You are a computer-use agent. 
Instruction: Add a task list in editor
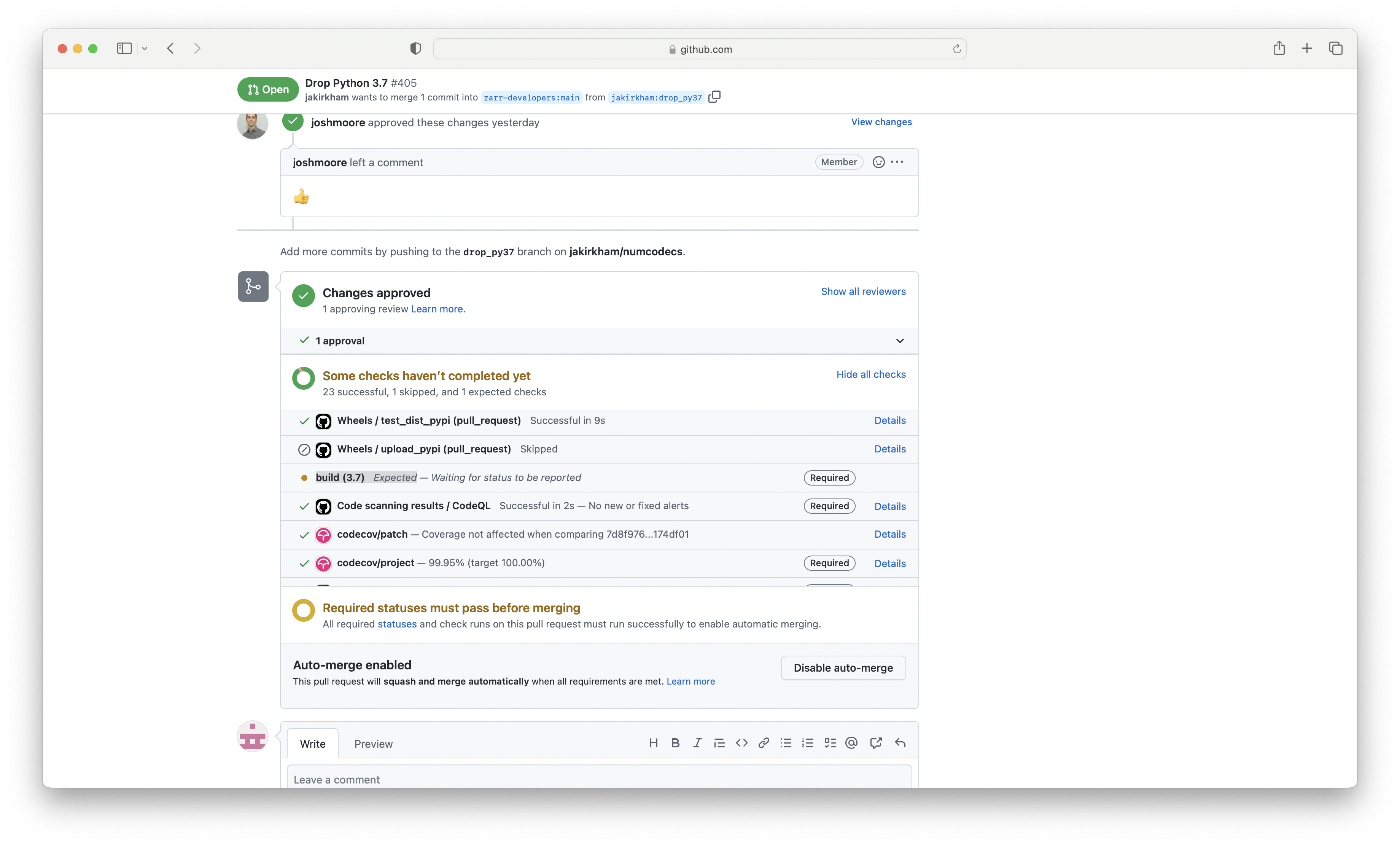coord(830,743)
